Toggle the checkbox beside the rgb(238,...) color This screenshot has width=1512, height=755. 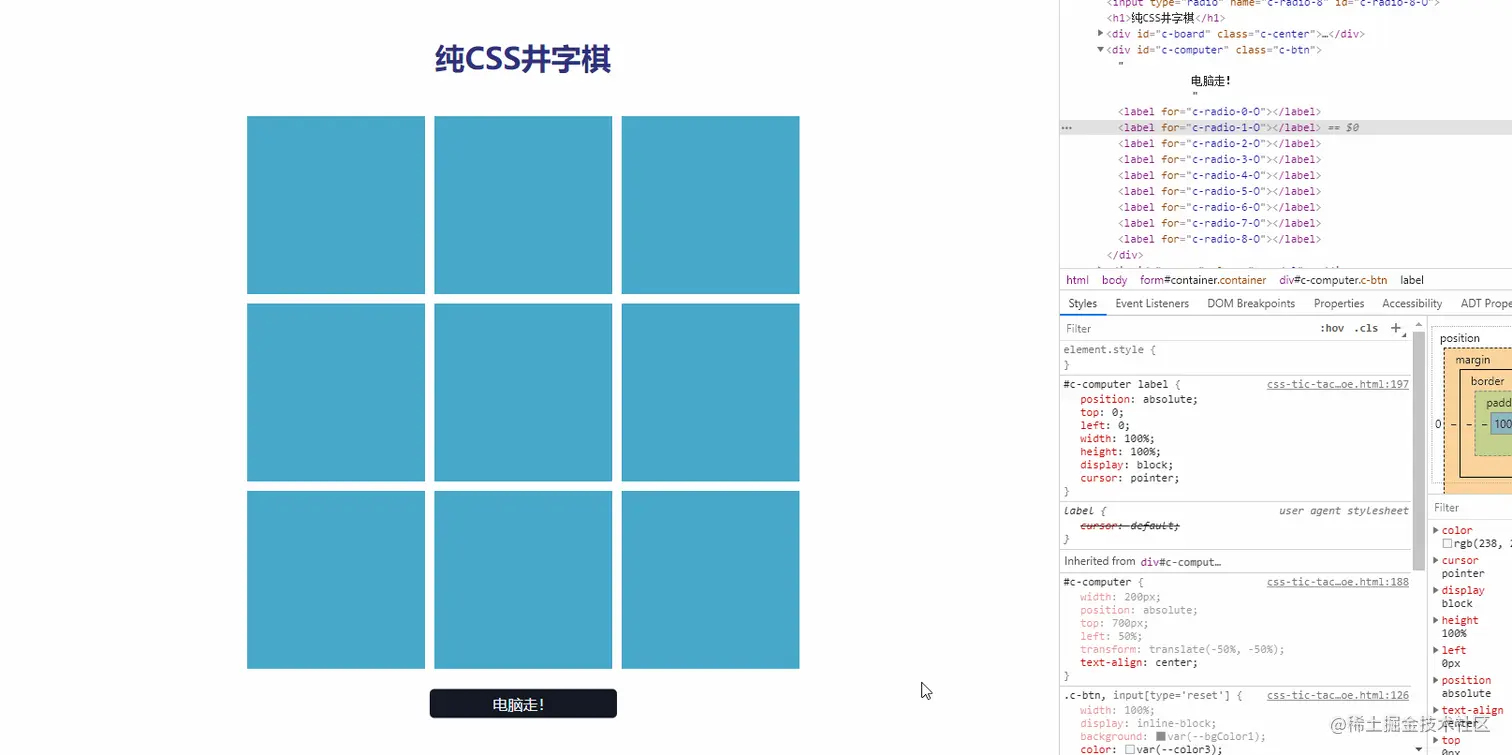tap(1446, 543)
